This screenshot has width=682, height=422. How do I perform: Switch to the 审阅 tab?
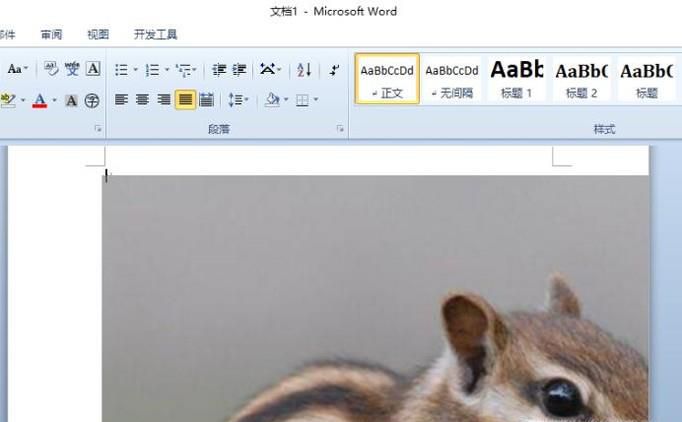coord(51,34)
